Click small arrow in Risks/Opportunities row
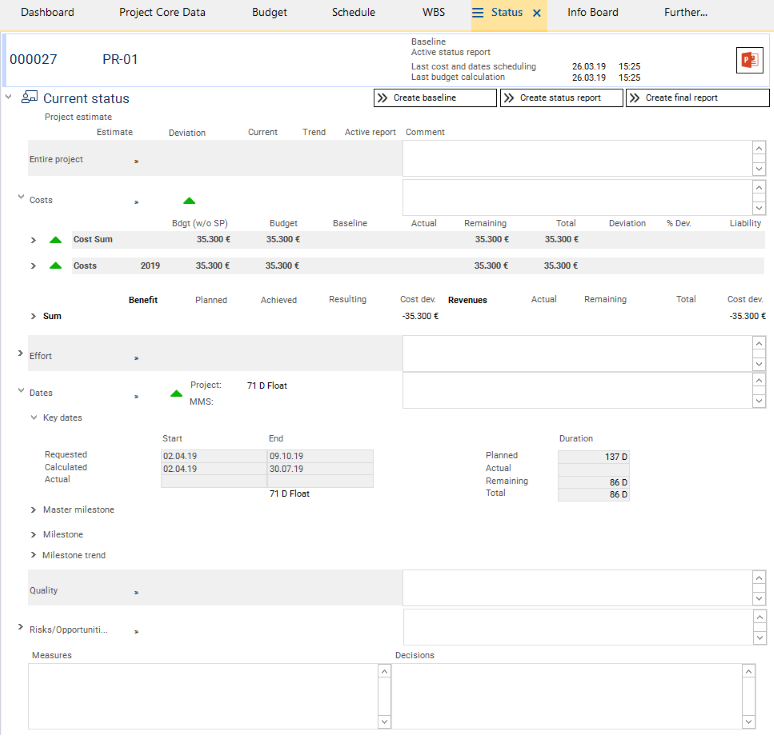The height and width of the screenshot is (736, 774). (x=136, y=631)
